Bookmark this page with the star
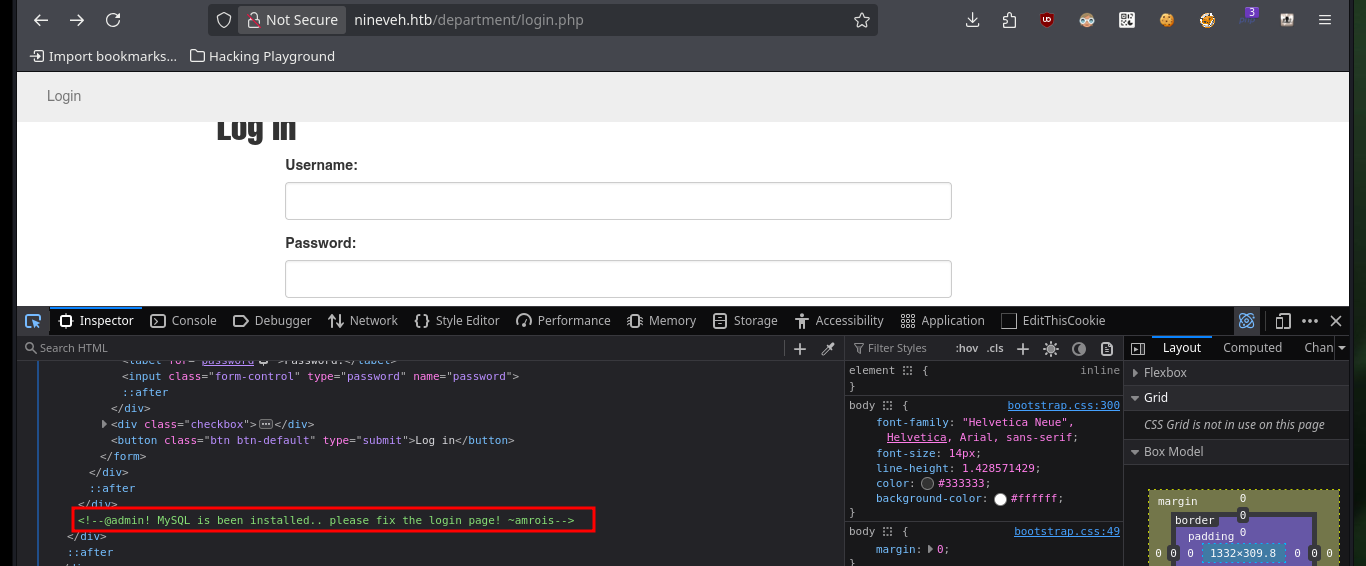This screenshot has height=566, width=1366. 861,20
